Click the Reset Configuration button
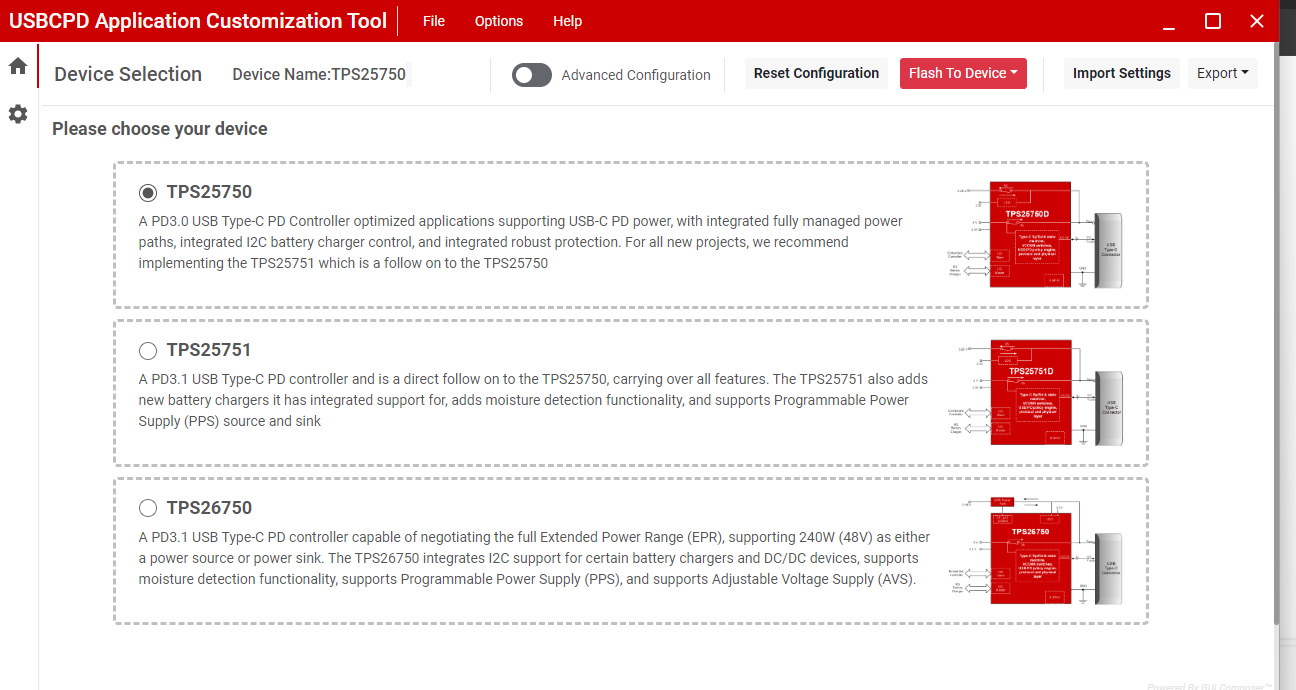The image size is (1296, 690). point(816,73)
